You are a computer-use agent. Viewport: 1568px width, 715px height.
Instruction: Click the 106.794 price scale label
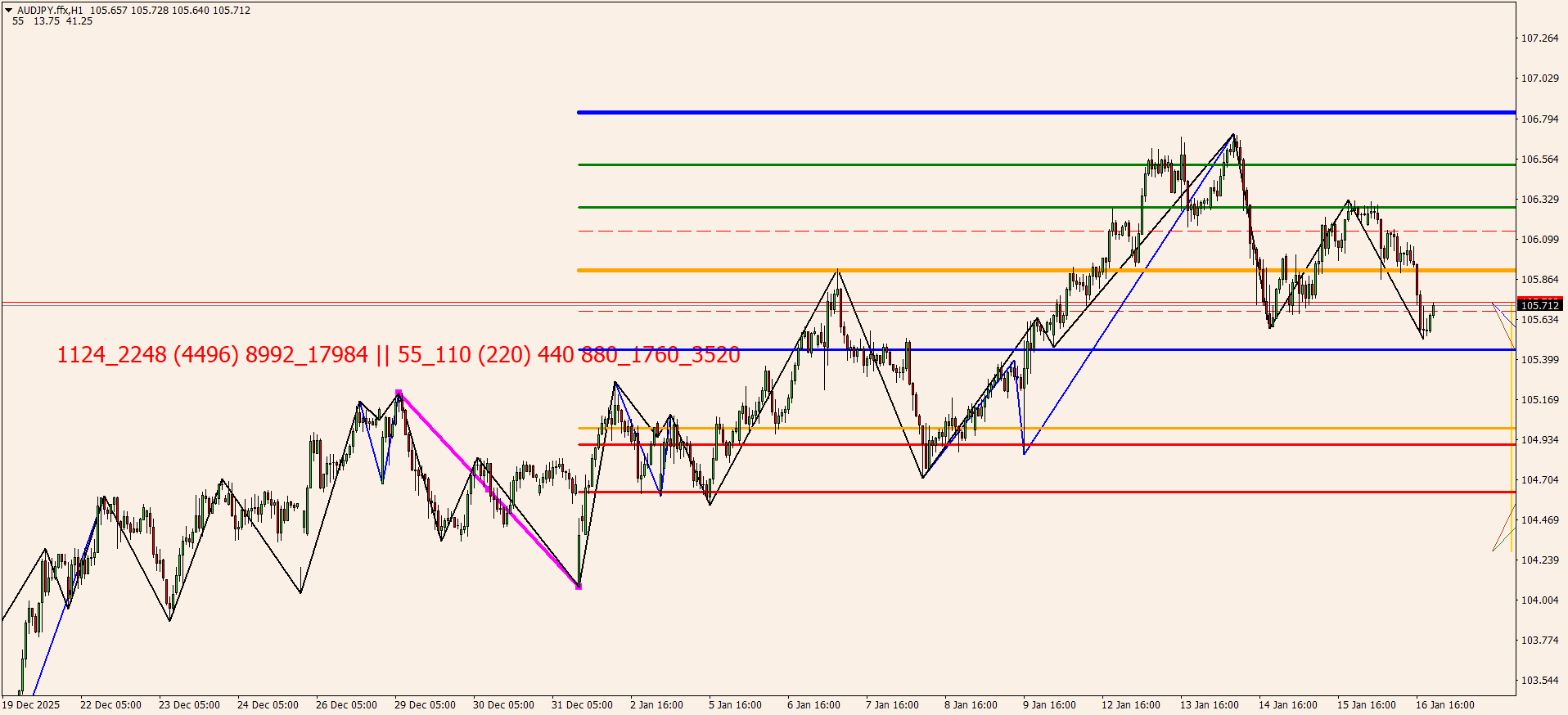pos(1539,119)
